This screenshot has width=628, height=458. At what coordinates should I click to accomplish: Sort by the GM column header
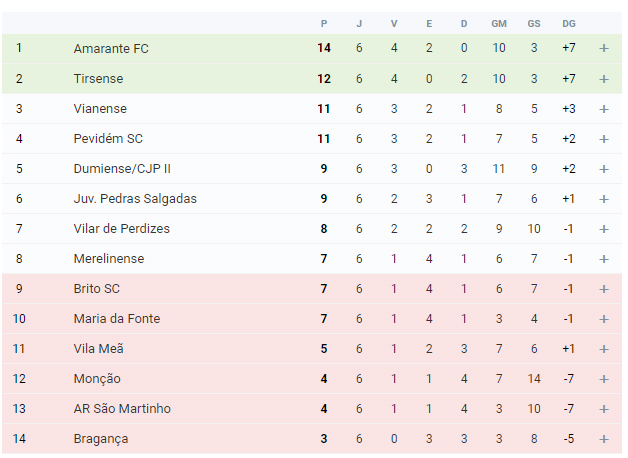(x=499, y=24)
